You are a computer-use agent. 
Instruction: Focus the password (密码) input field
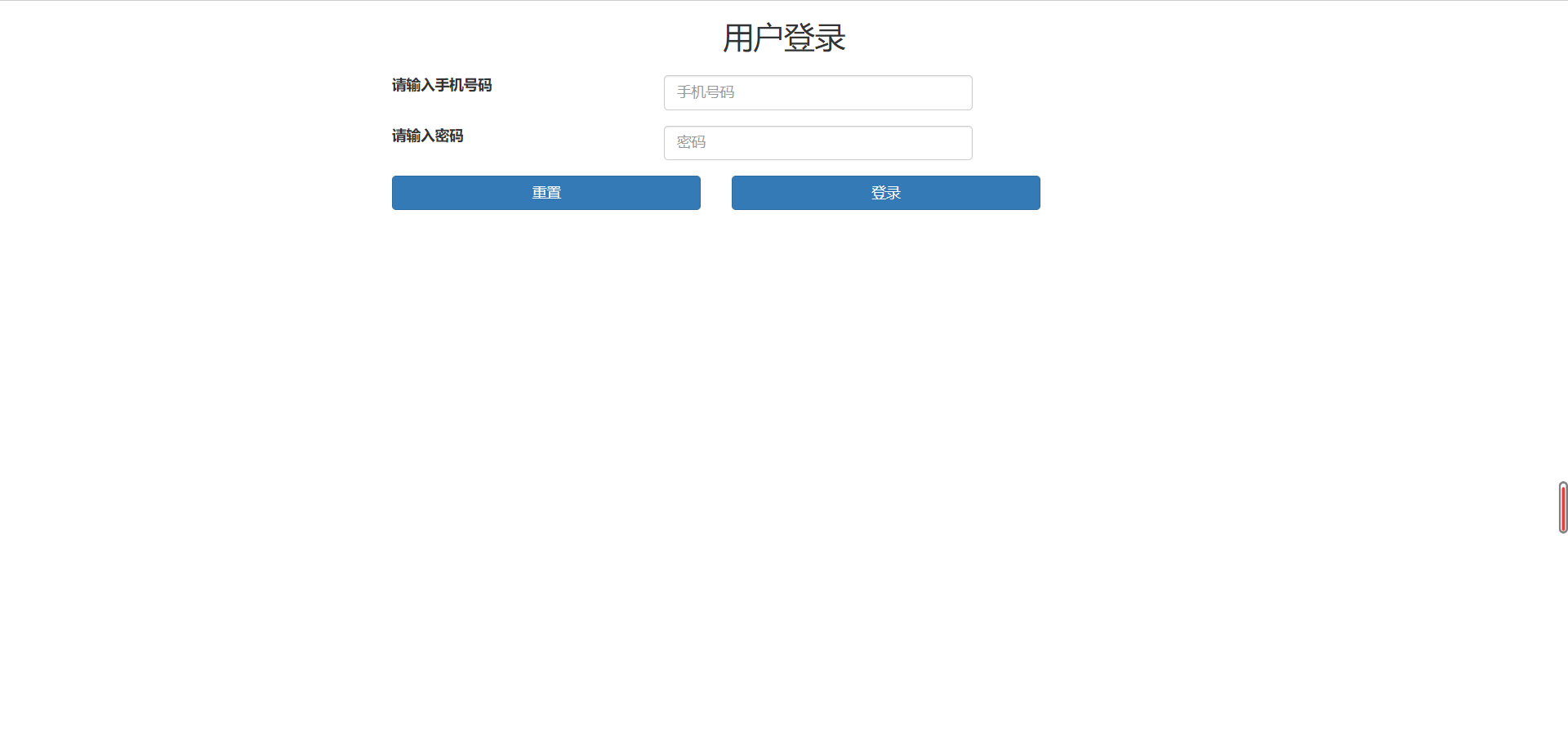click(817, 143)
